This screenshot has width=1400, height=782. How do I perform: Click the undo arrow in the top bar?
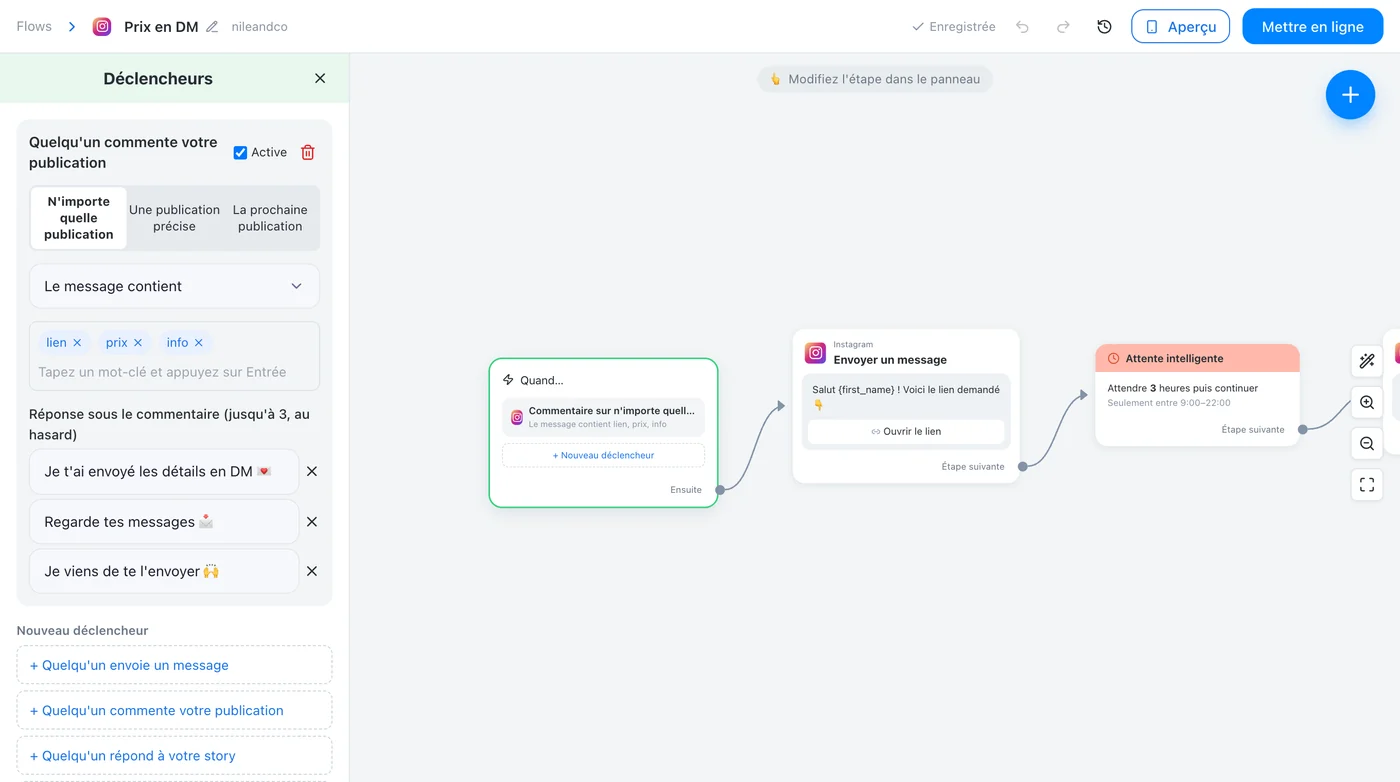click(1022, 27)
